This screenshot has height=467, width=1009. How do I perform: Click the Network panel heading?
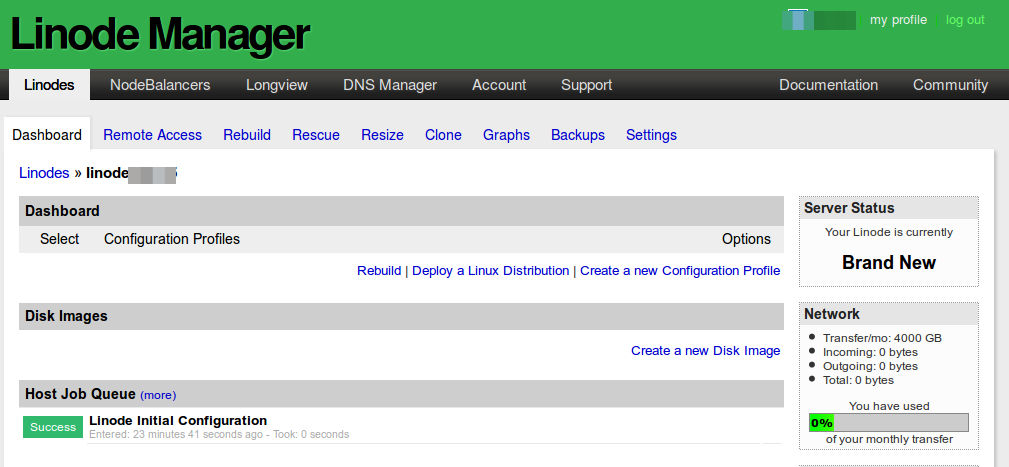coord(831,314)
